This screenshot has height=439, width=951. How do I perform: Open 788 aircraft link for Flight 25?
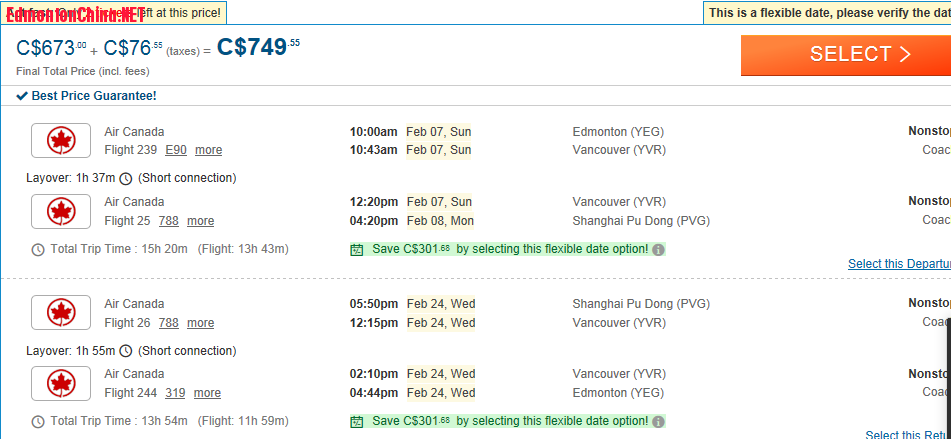[x=169, y=221]
